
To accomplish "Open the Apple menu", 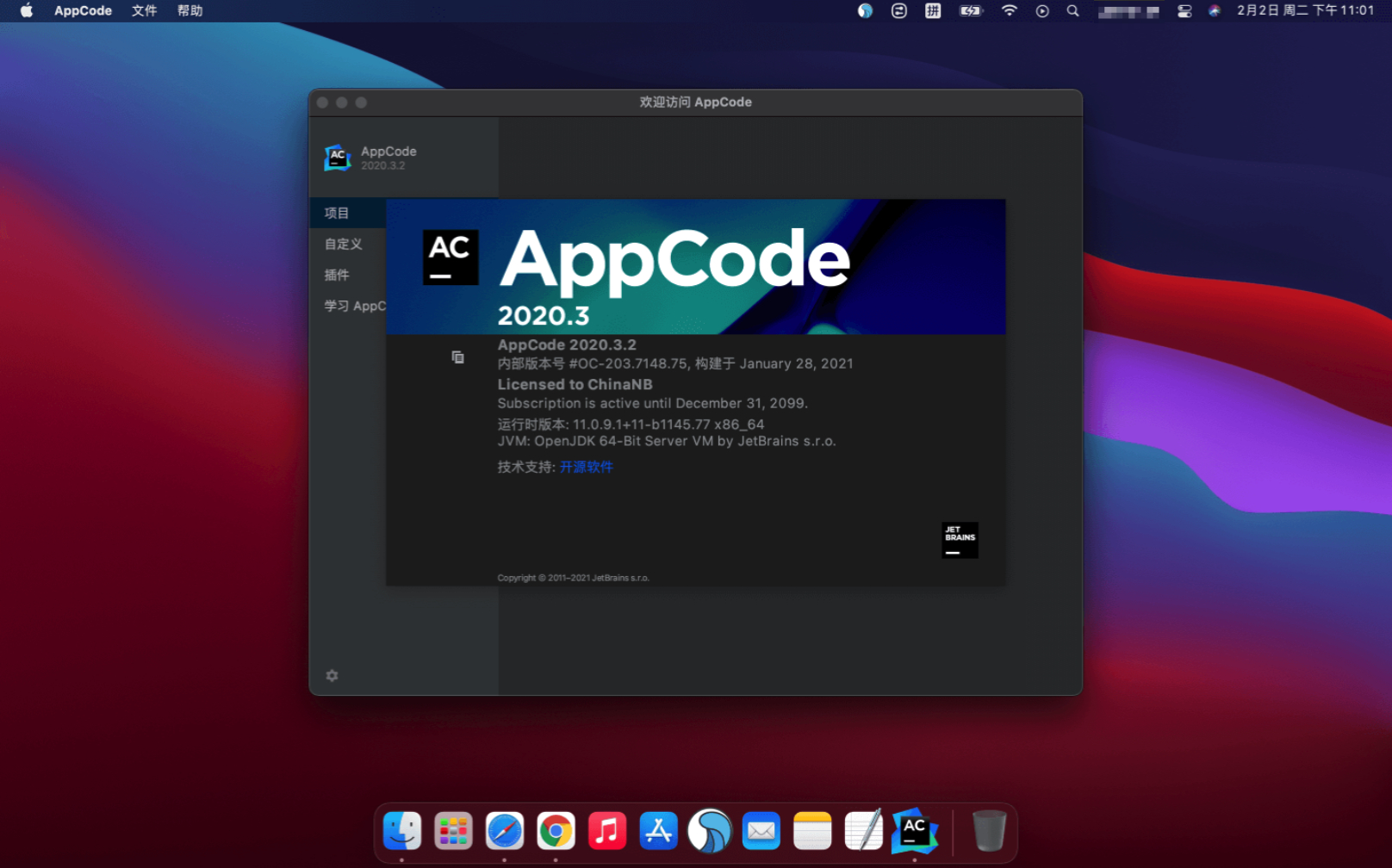I will click(27, 10).
